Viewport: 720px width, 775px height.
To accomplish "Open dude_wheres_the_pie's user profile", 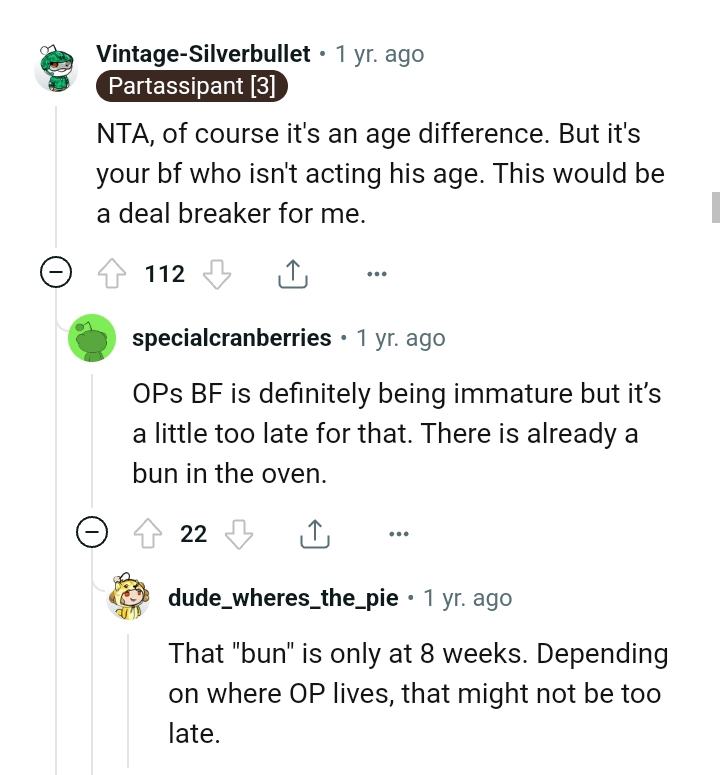I will click(x=285, y=598).
